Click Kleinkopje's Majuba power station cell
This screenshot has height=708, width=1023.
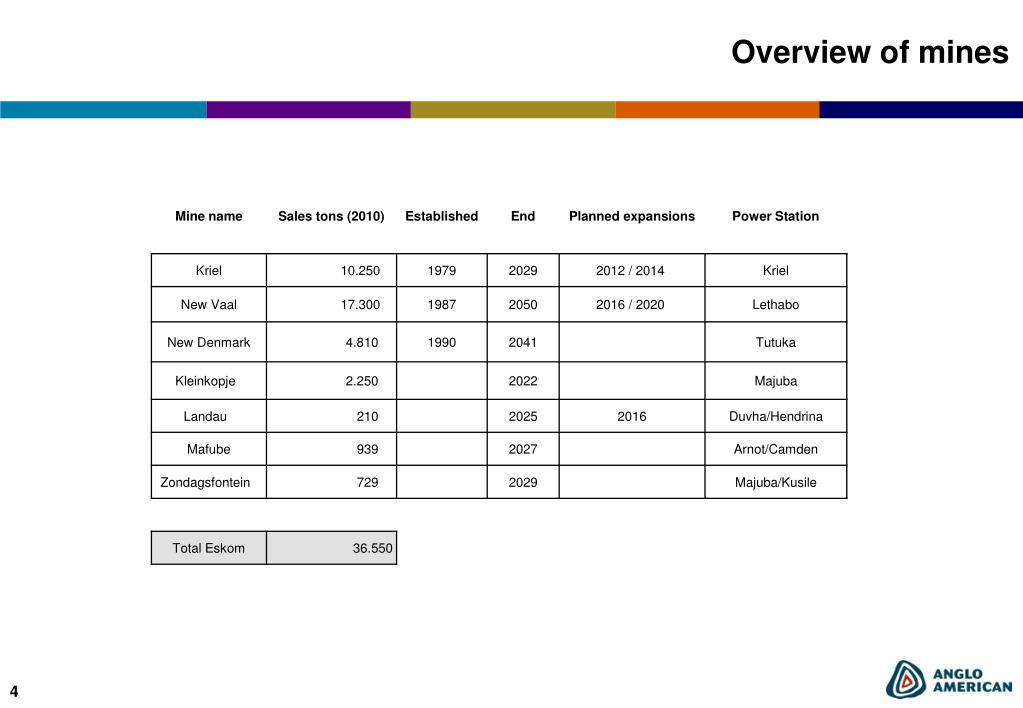click(776, 380)
